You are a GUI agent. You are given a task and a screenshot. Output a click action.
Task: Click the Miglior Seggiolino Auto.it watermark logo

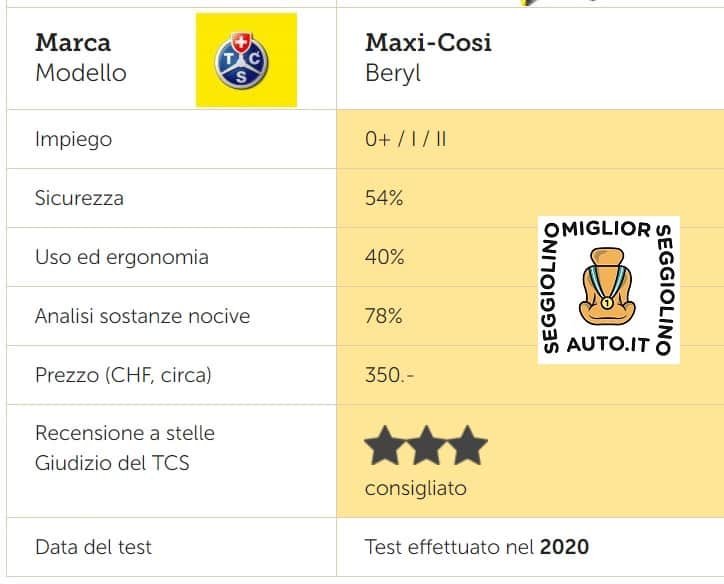point(609,290)
